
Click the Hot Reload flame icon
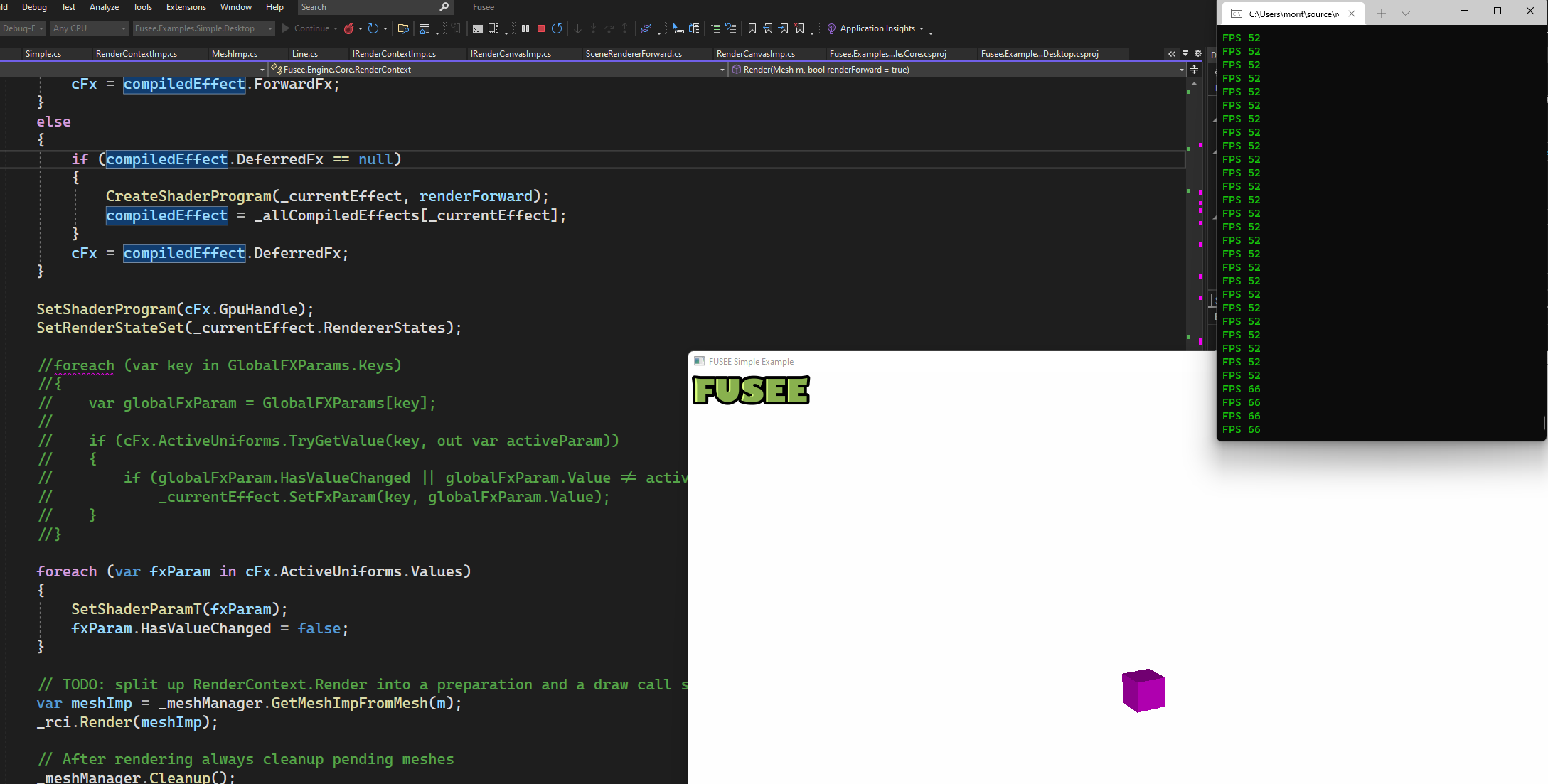coord(349,28)
